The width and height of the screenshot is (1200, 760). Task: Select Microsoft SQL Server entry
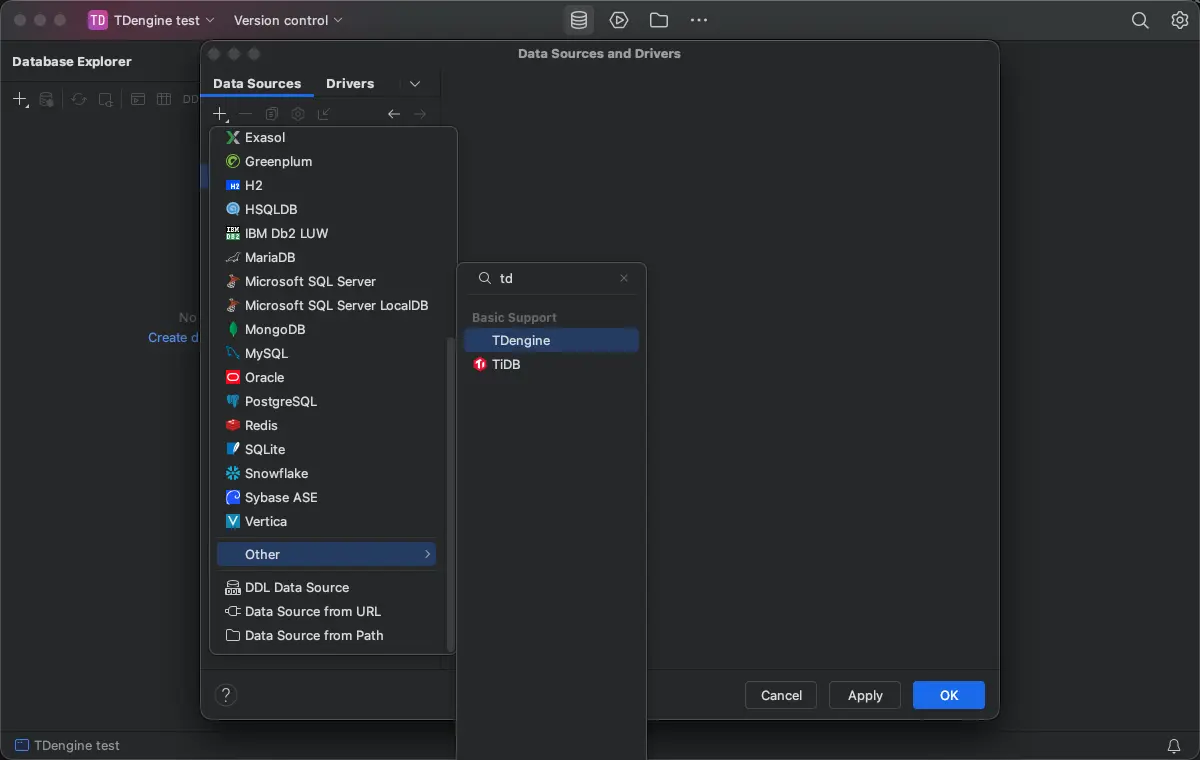pyautogui.click(x=326, y=281)
